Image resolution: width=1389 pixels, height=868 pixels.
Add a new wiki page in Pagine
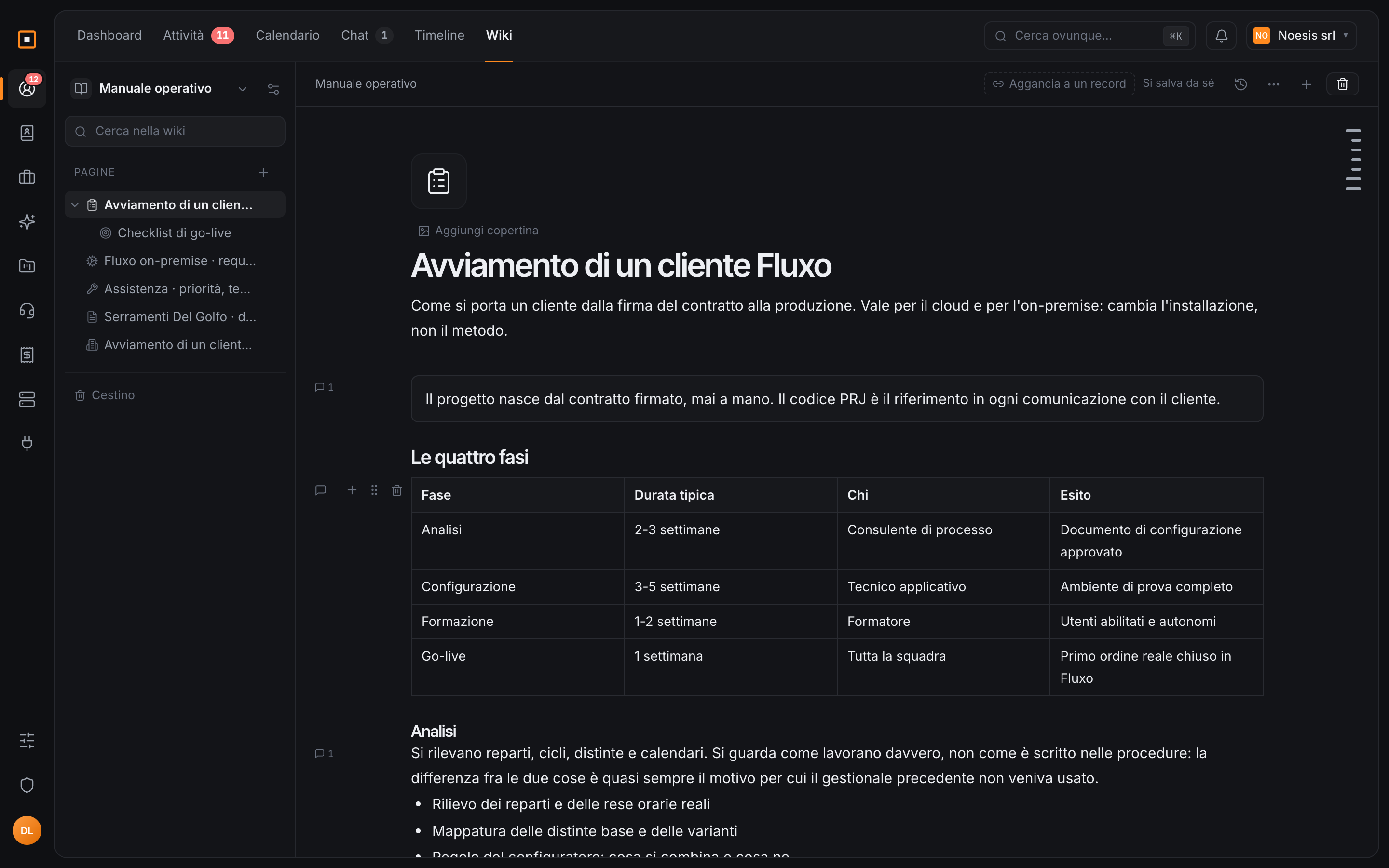[263, 172]
